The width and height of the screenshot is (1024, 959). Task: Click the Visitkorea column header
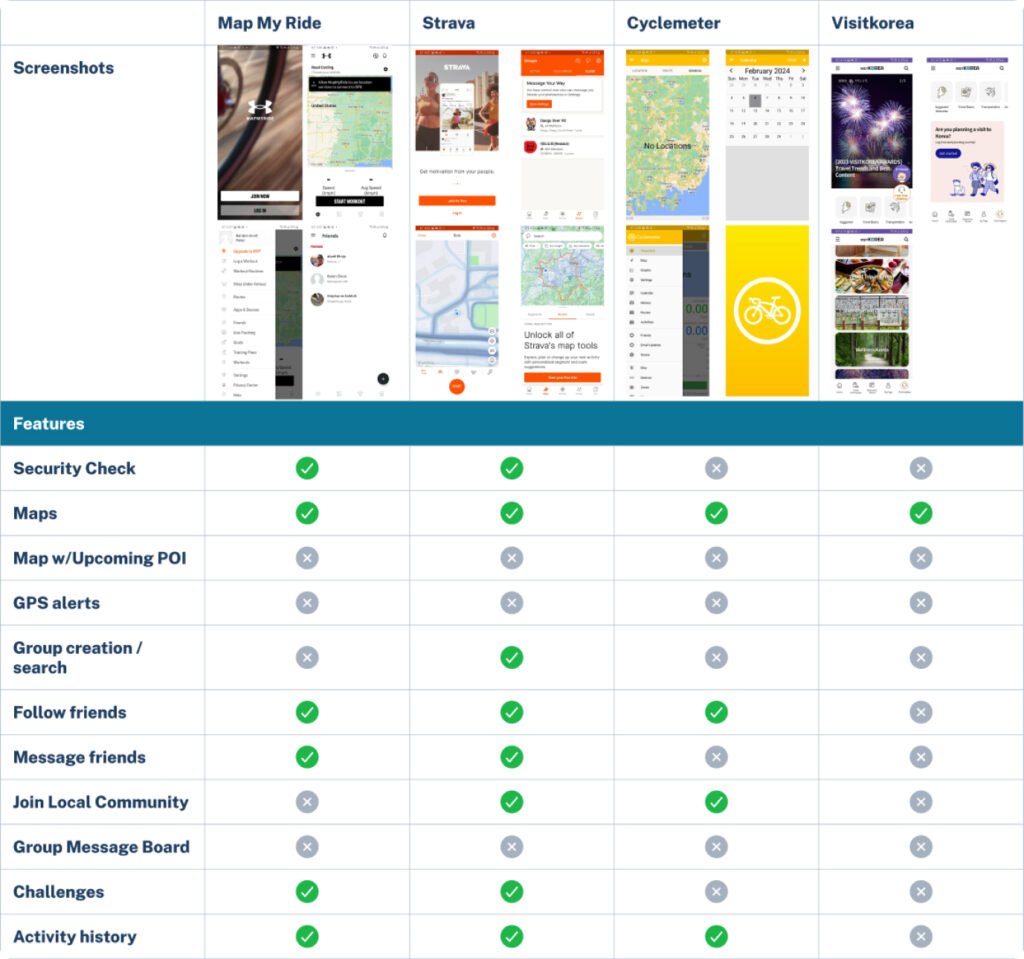point(872,23)
